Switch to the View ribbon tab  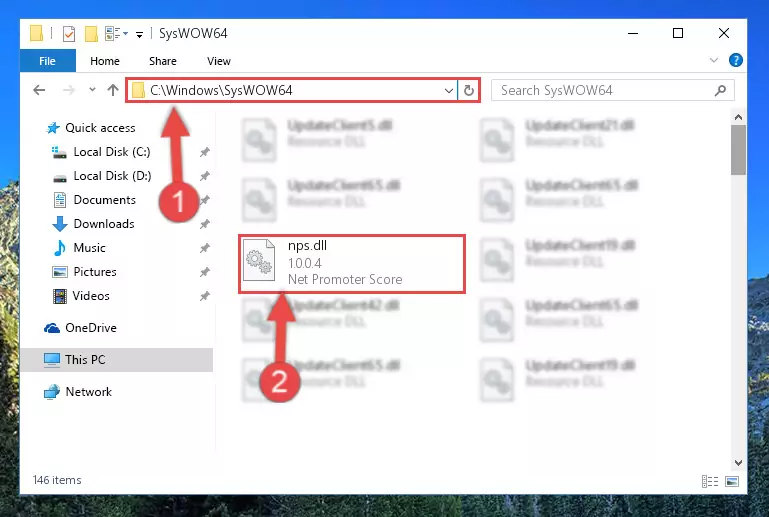[219, 61]
